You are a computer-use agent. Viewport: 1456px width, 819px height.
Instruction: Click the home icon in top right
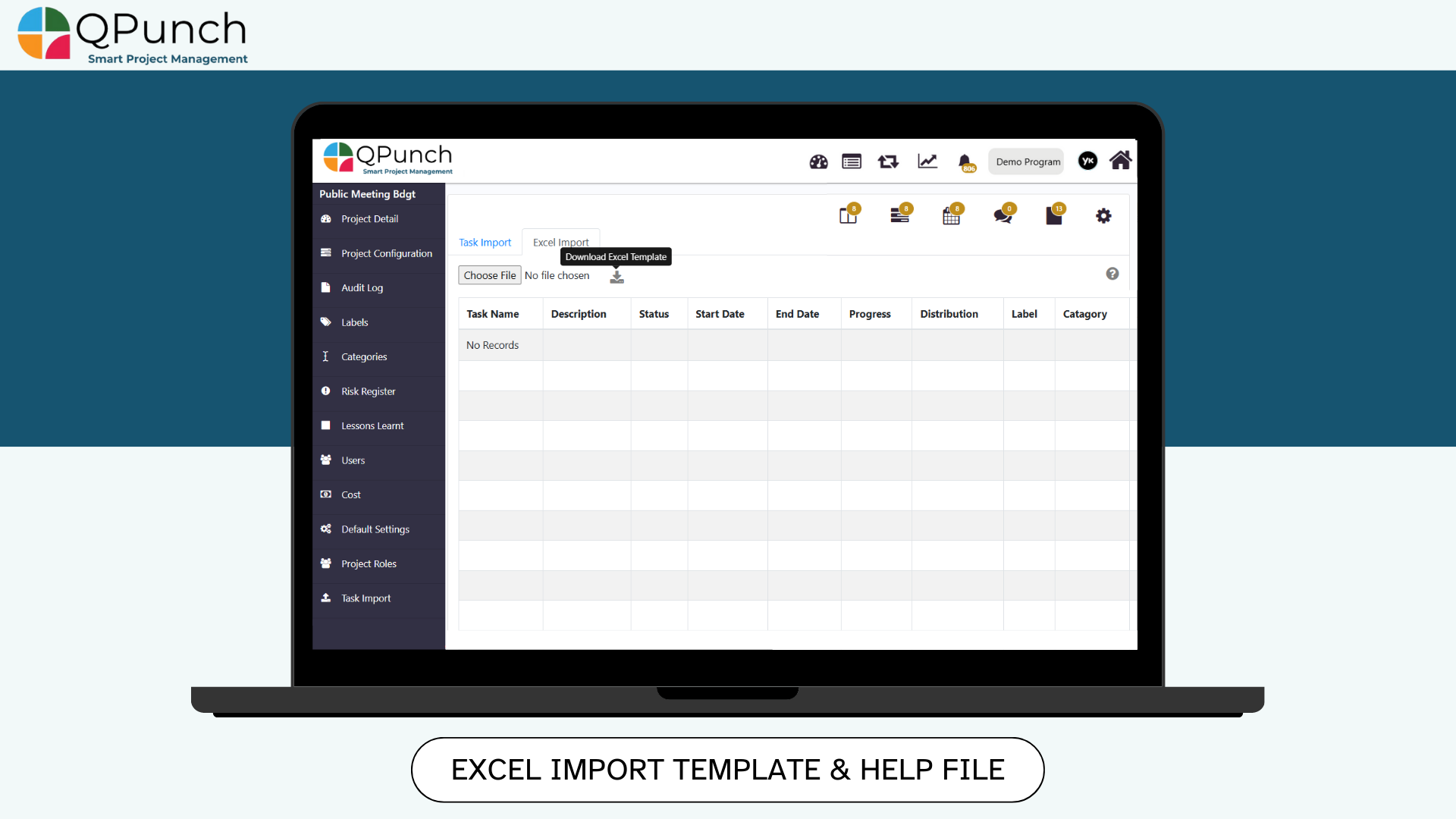click(1120, 161)
